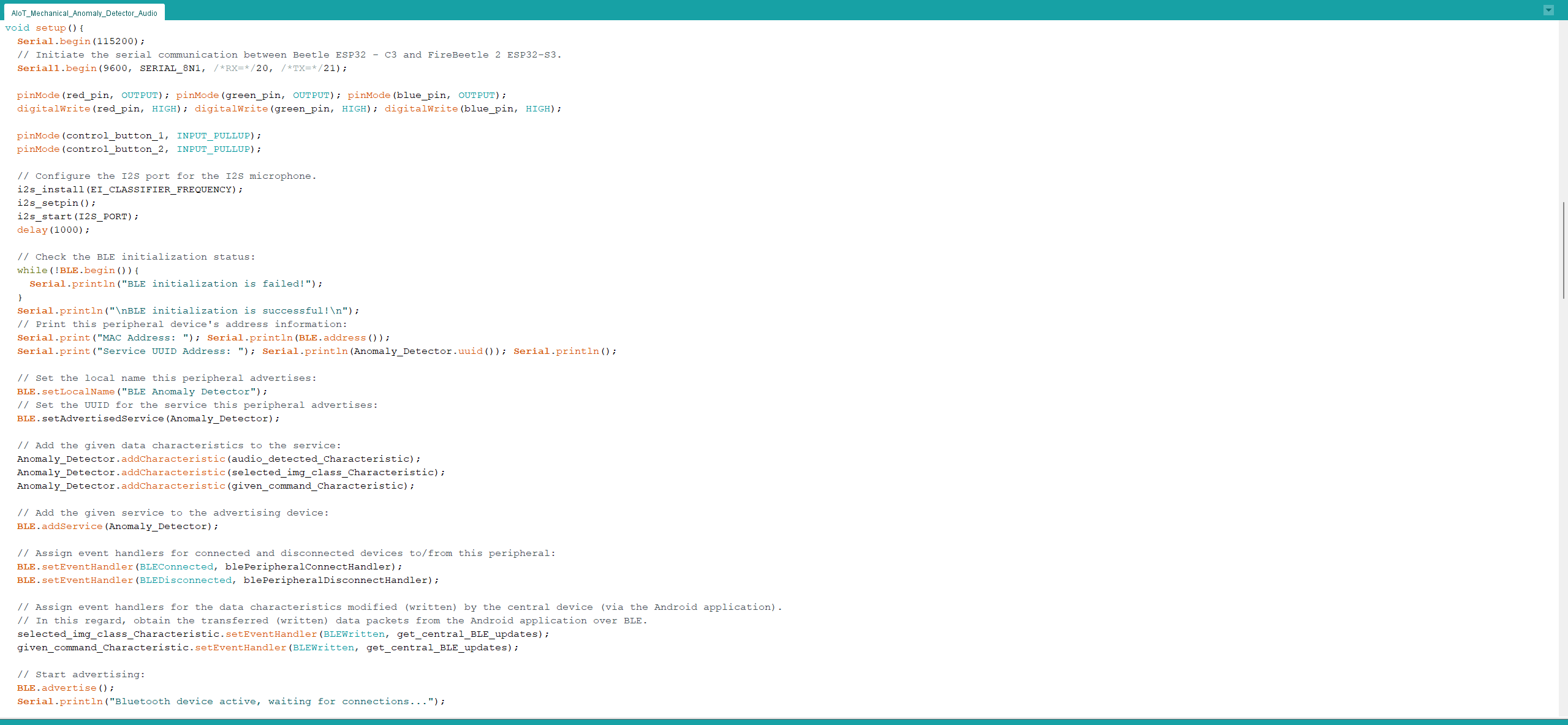Click 'digitalWrite(blue_pin, HIGH);' statement
This screenshot has width=1568, height=725.
click(x=473, y=108)
